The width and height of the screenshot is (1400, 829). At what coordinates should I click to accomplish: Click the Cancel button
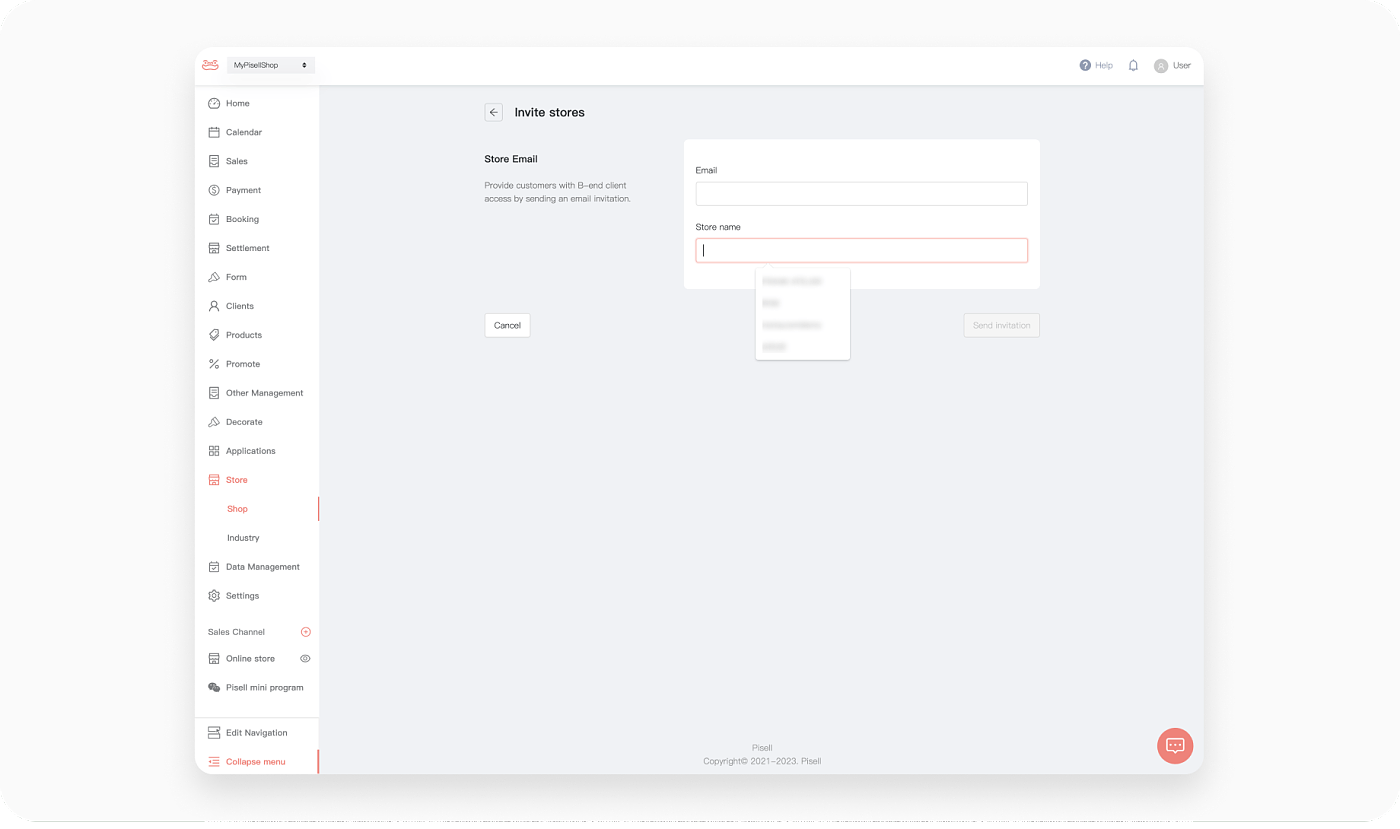point(507,325)
